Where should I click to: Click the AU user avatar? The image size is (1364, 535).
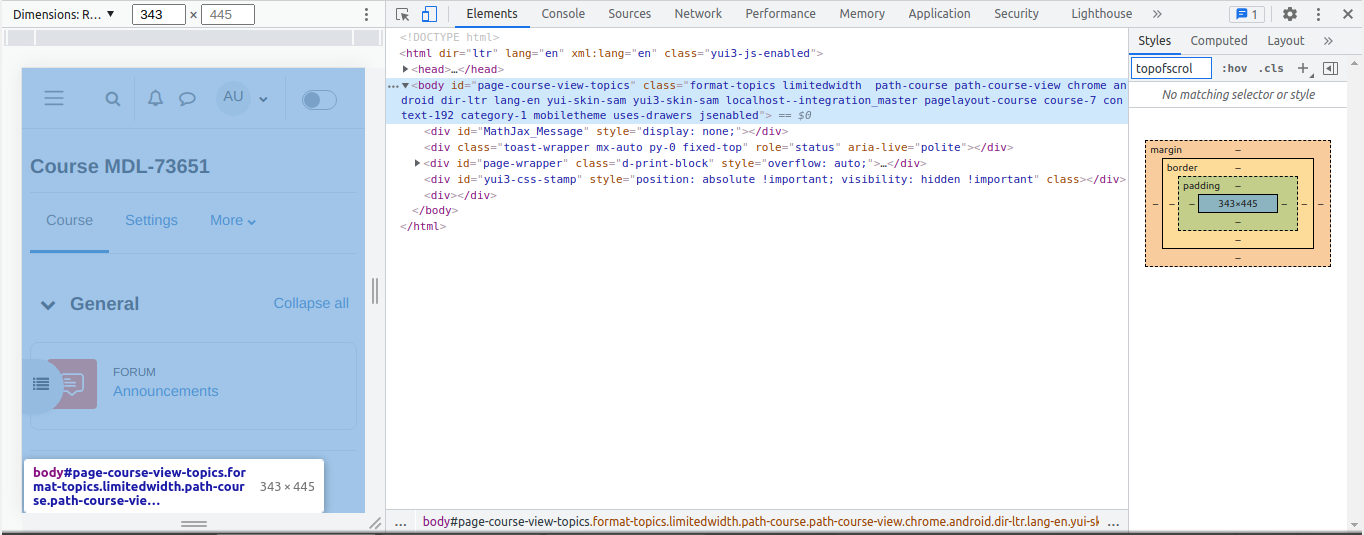pos(233,97)
